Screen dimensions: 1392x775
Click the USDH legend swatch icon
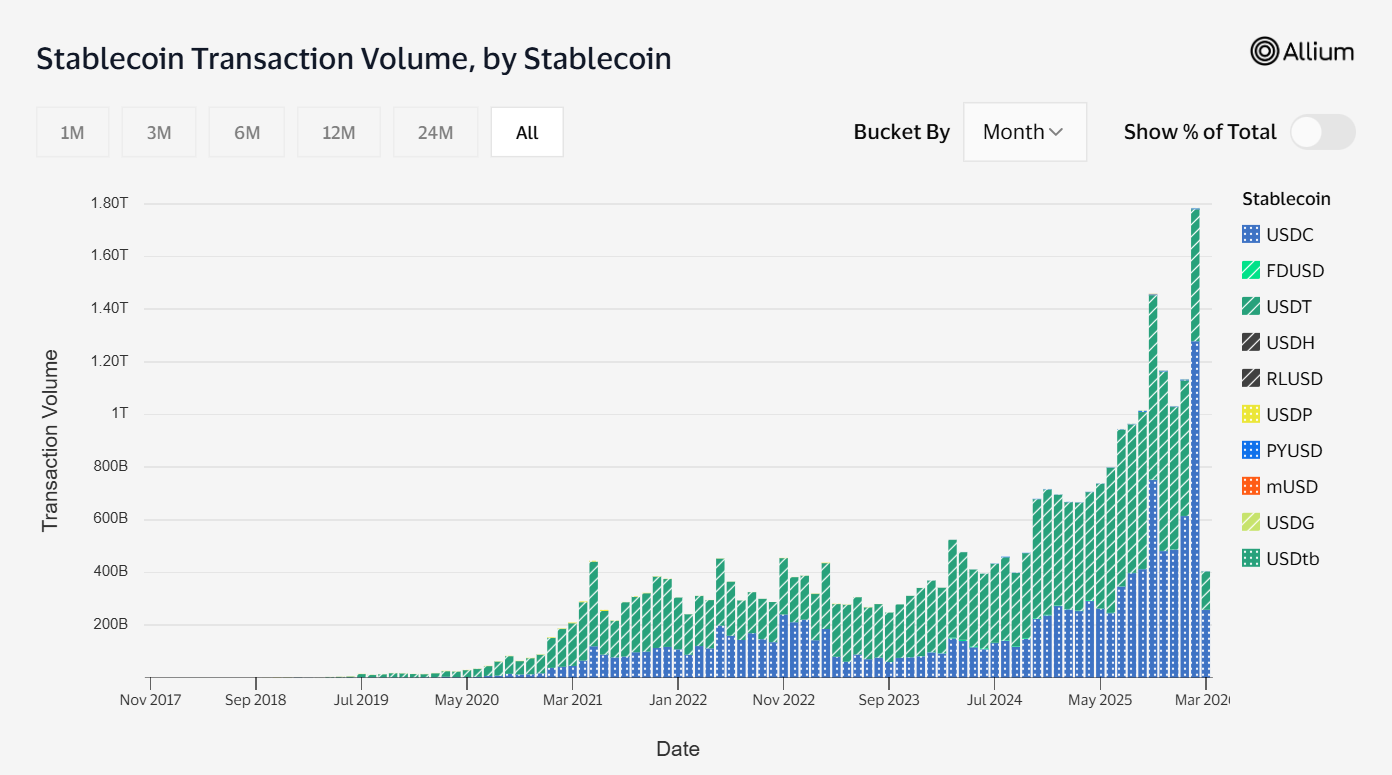tap(1250, 342)
